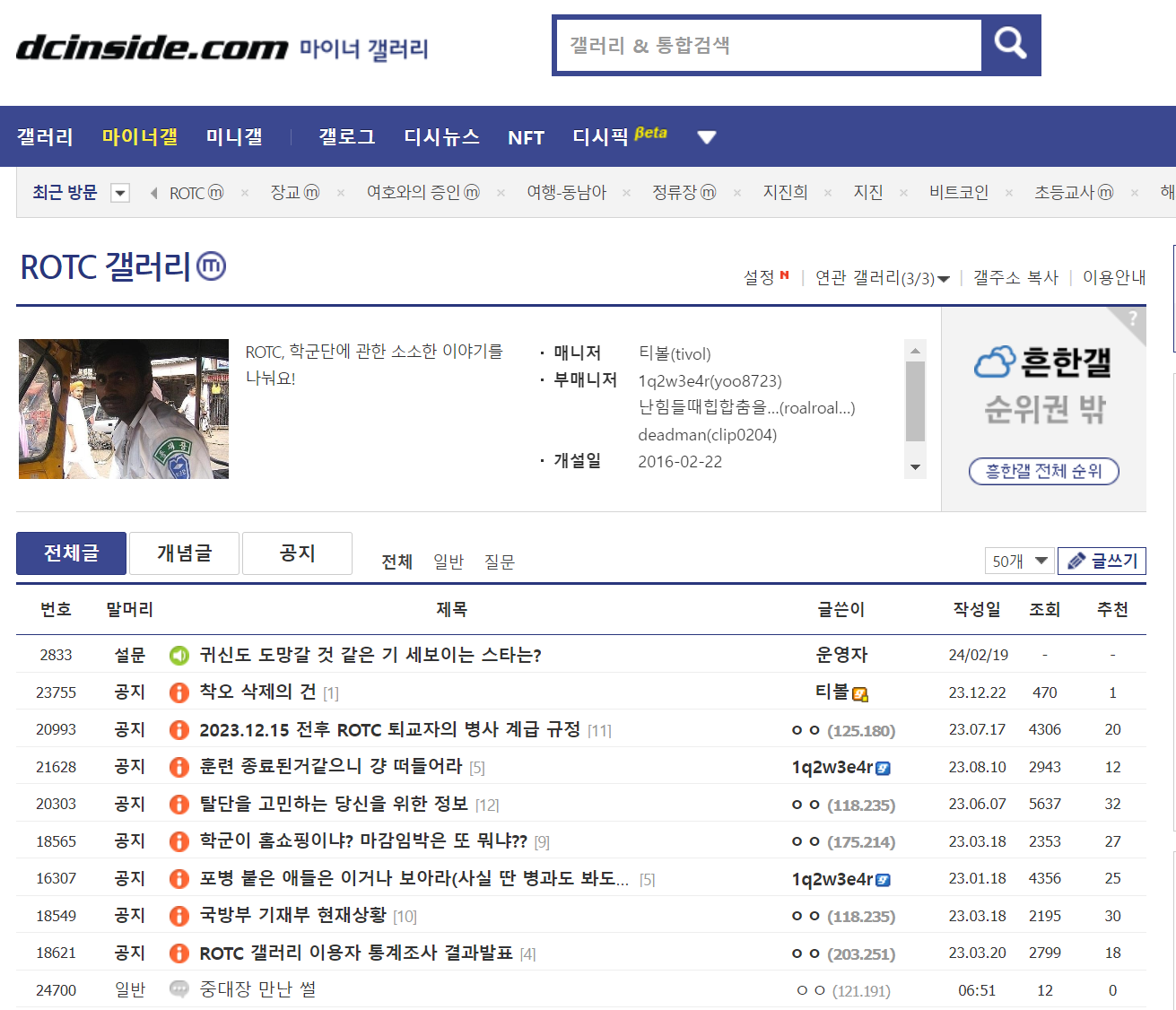The width and height of the screenshot is (1176, 1010).
Task: Open post 귀신도 도망갈 것 같은 기 세보이는 스타는?
Action: click(370, 655)
